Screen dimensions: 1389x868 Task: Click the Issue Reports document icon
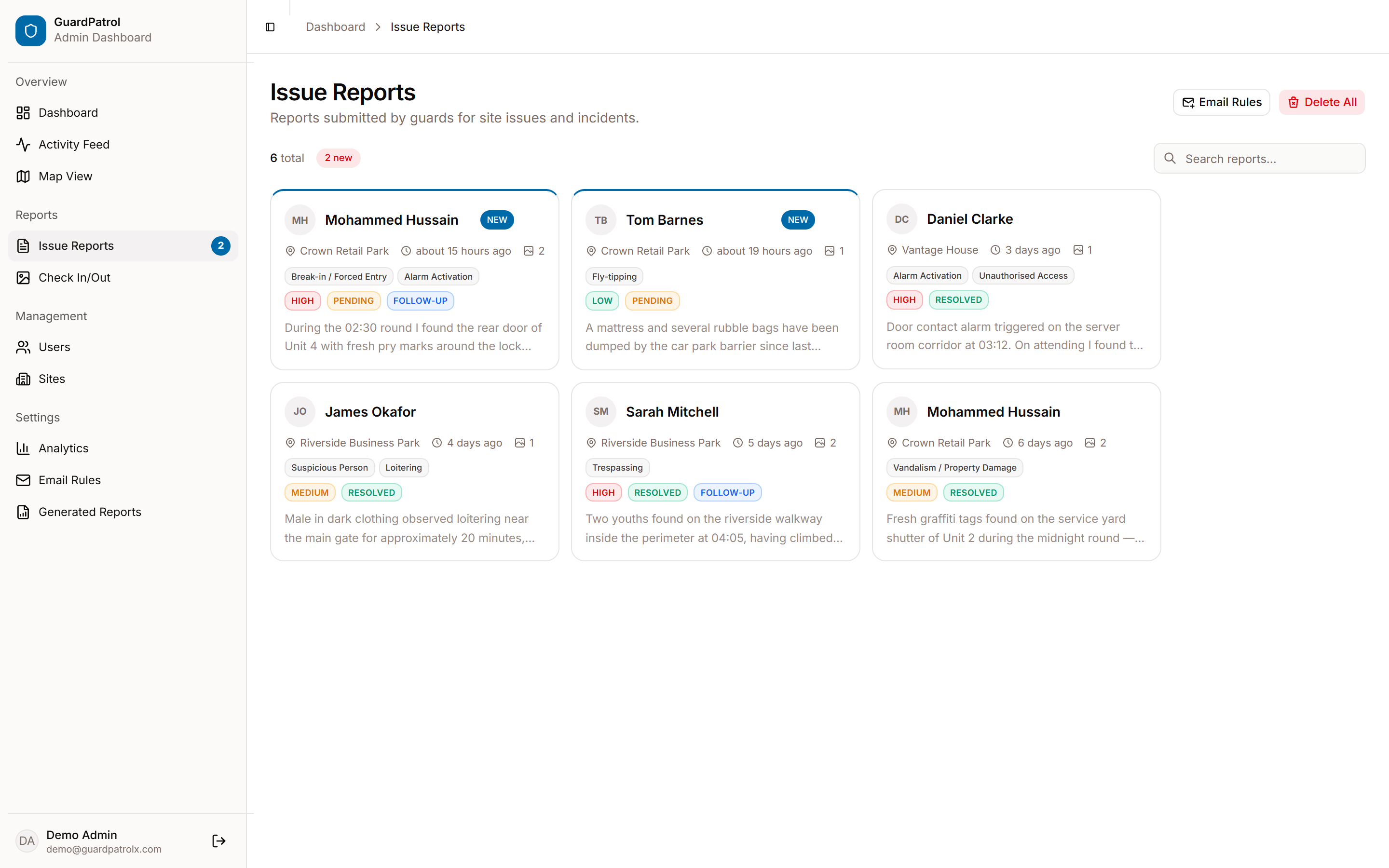tap(23, 246)
